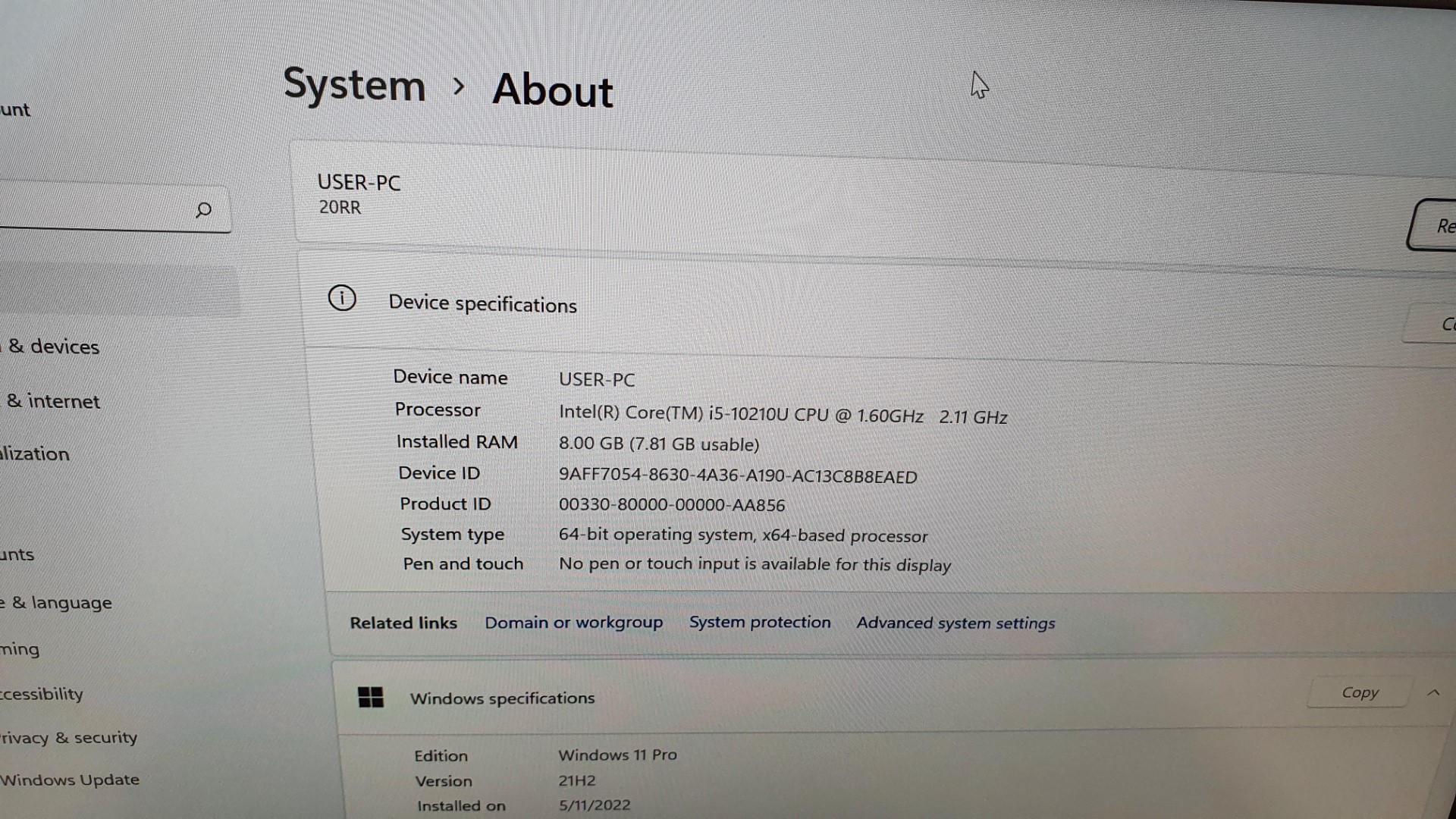Open Accounts settings in sidebar
The height and width of the screenshot is (819, 1456).
(x=17, y=554)
